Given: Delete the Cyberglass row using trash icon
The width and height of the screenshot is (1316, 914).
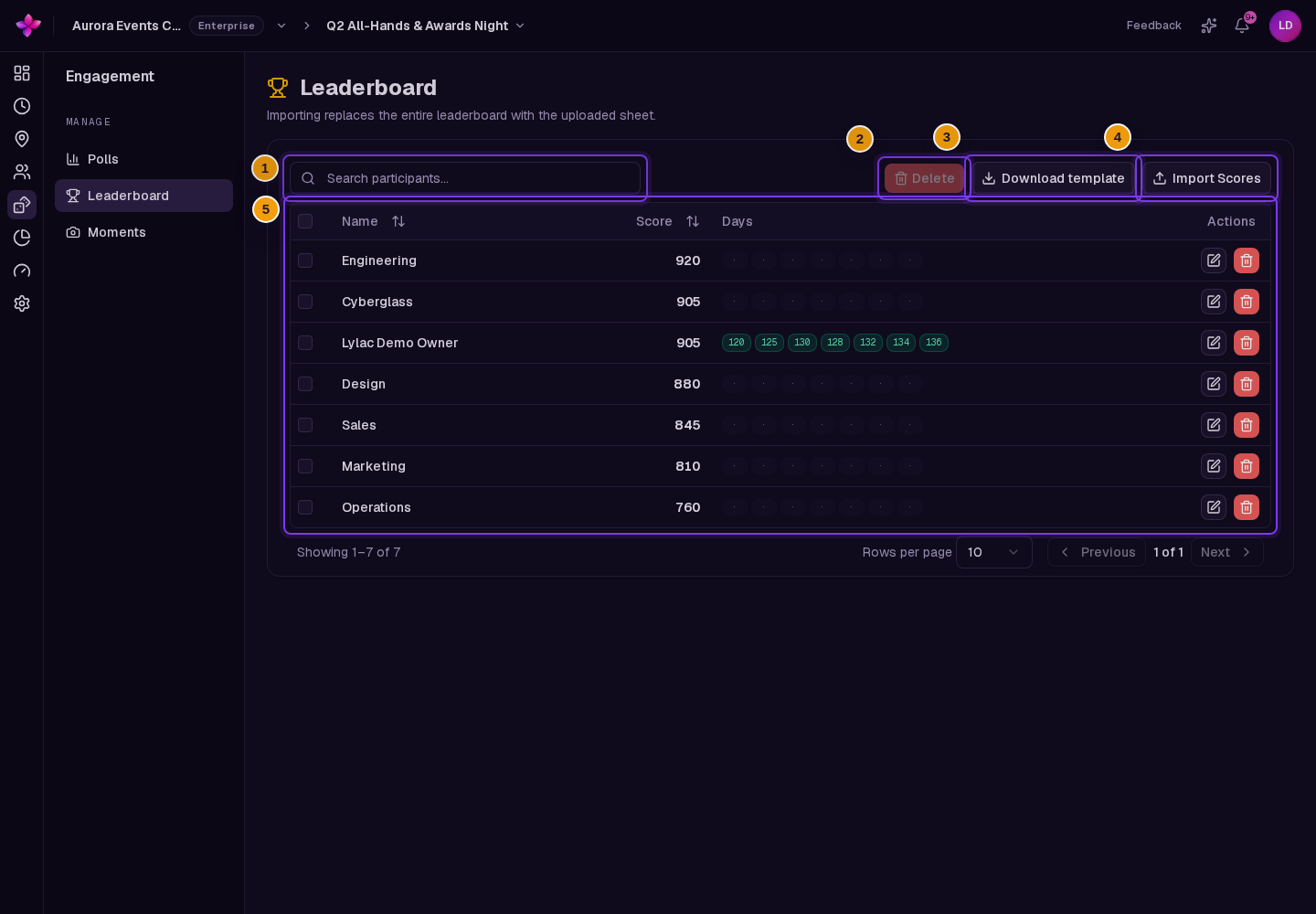Looking at the screenshot, I should pyautogui.click(x=1247, y=302).
